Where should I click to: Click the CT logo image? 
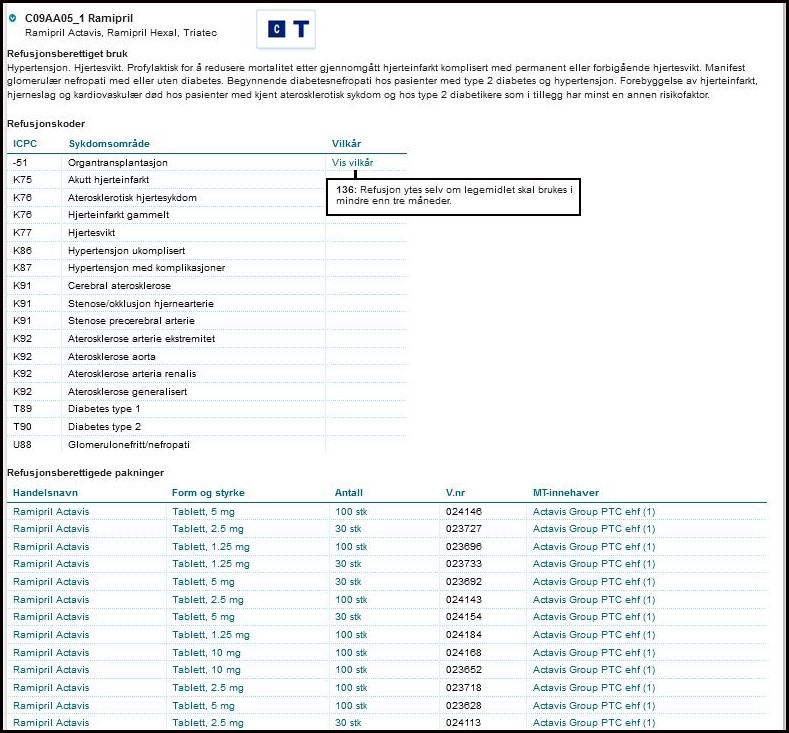pos(286,30)
